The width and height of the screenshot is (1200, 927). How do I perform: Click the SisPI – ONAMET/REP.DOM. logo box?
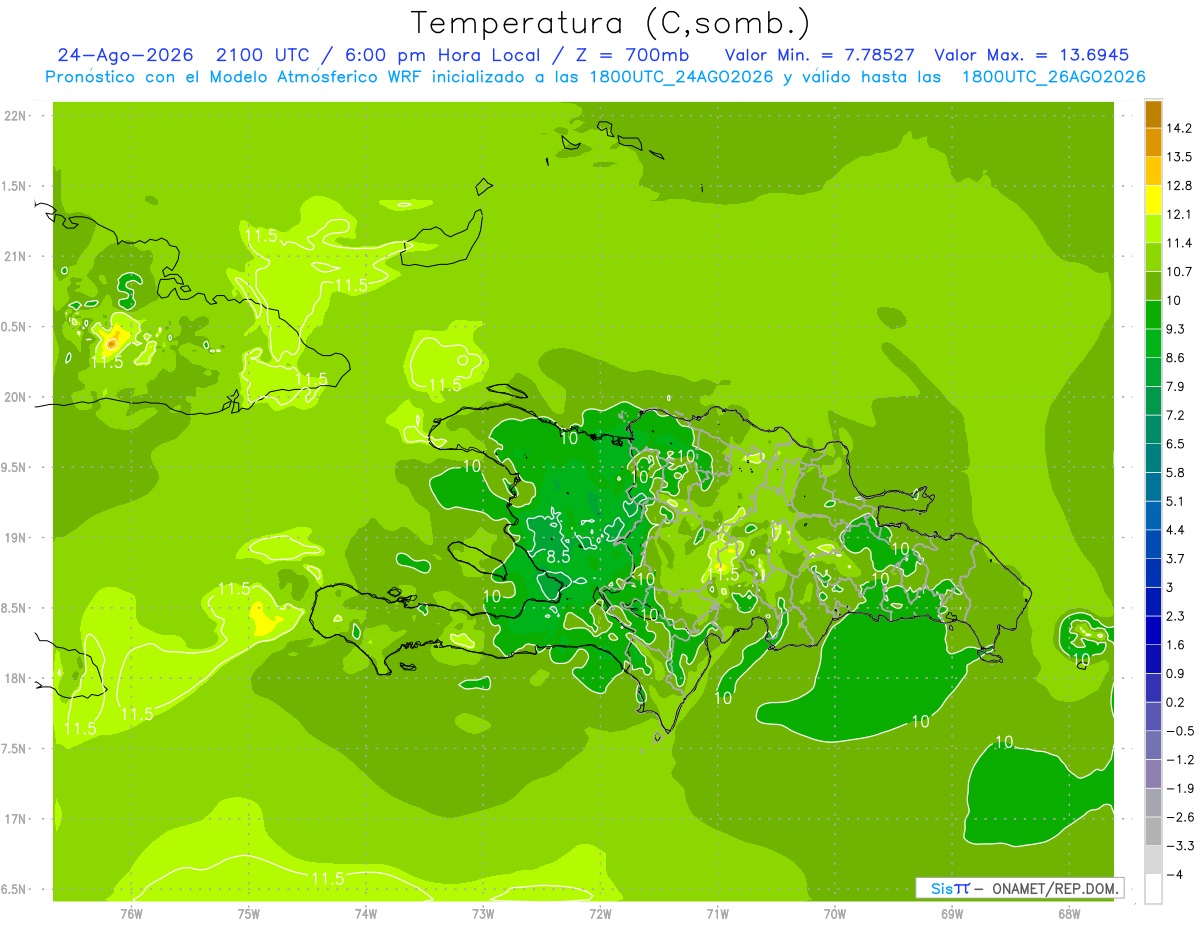1019,888
